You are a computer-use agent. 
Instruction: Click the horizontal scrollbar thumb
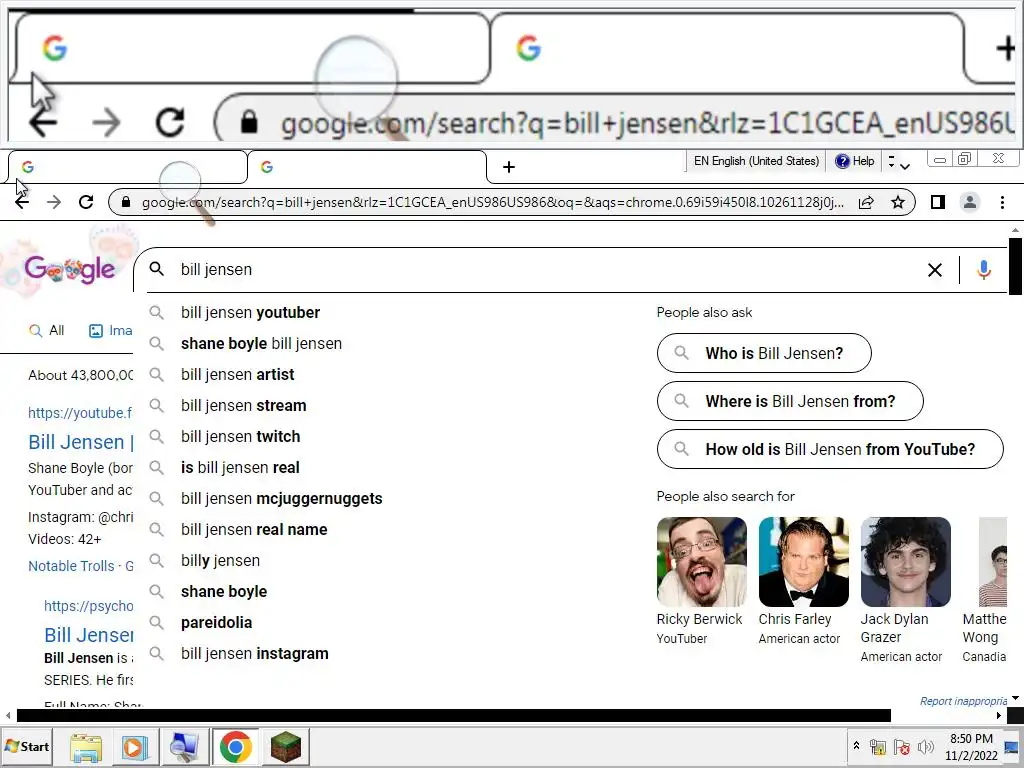point(453,716)
